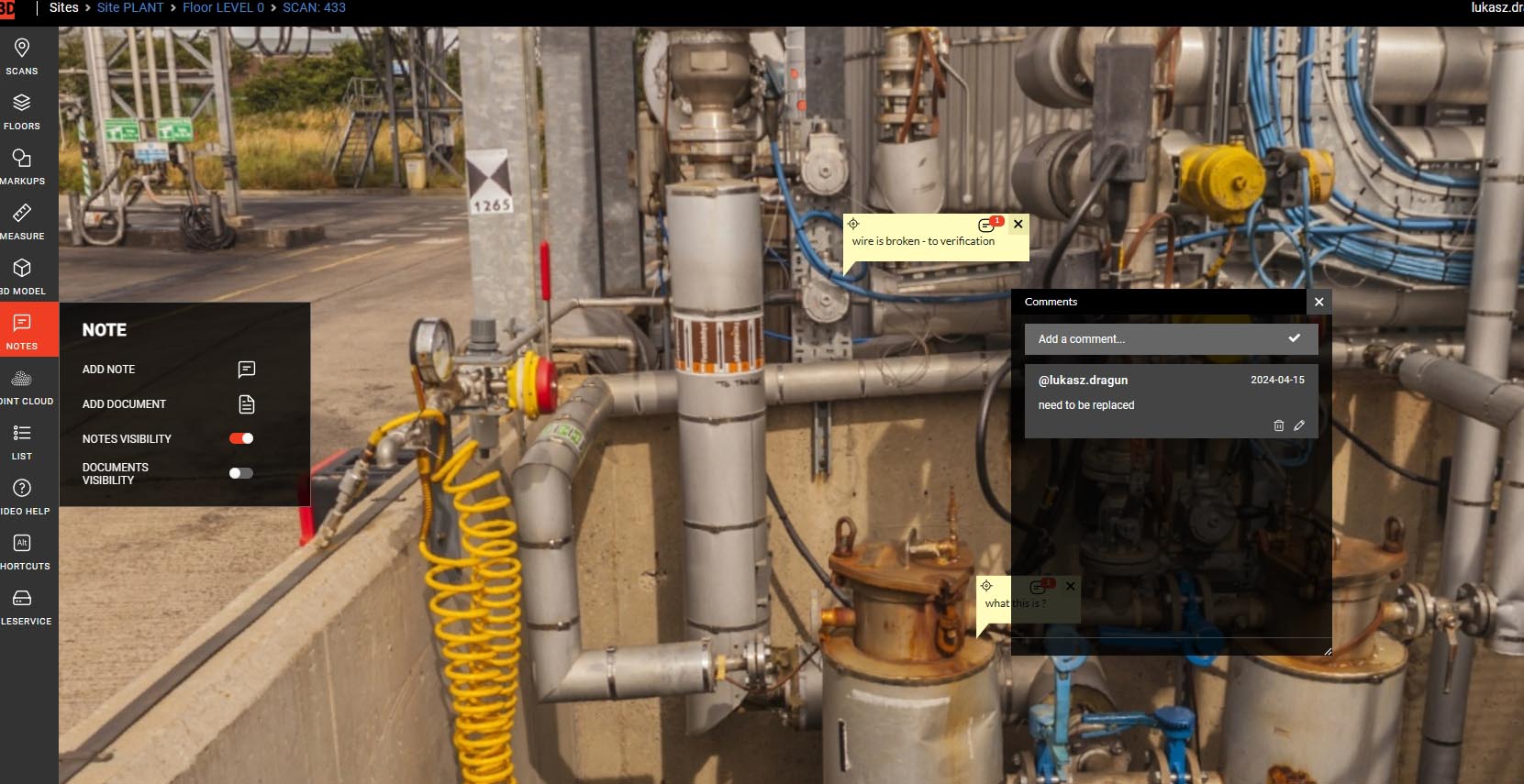Open the List sidebar item
This screenshot has width=1524, height=784.
click(x=22, y=441)
